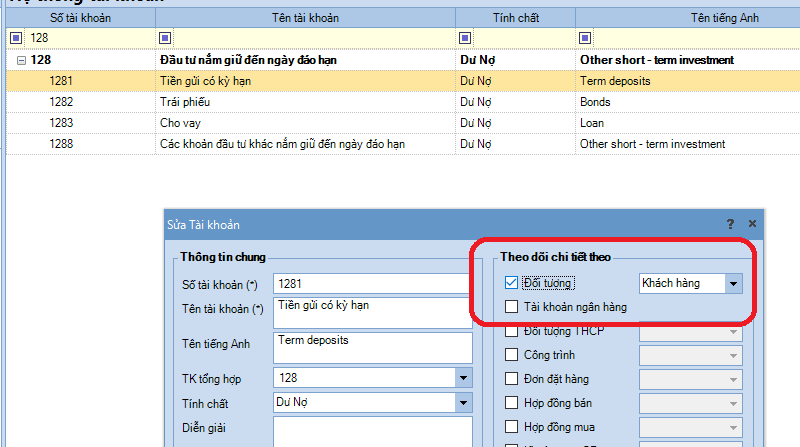Uncheck the Đối tượng checkbox

[x=511, y=283]
